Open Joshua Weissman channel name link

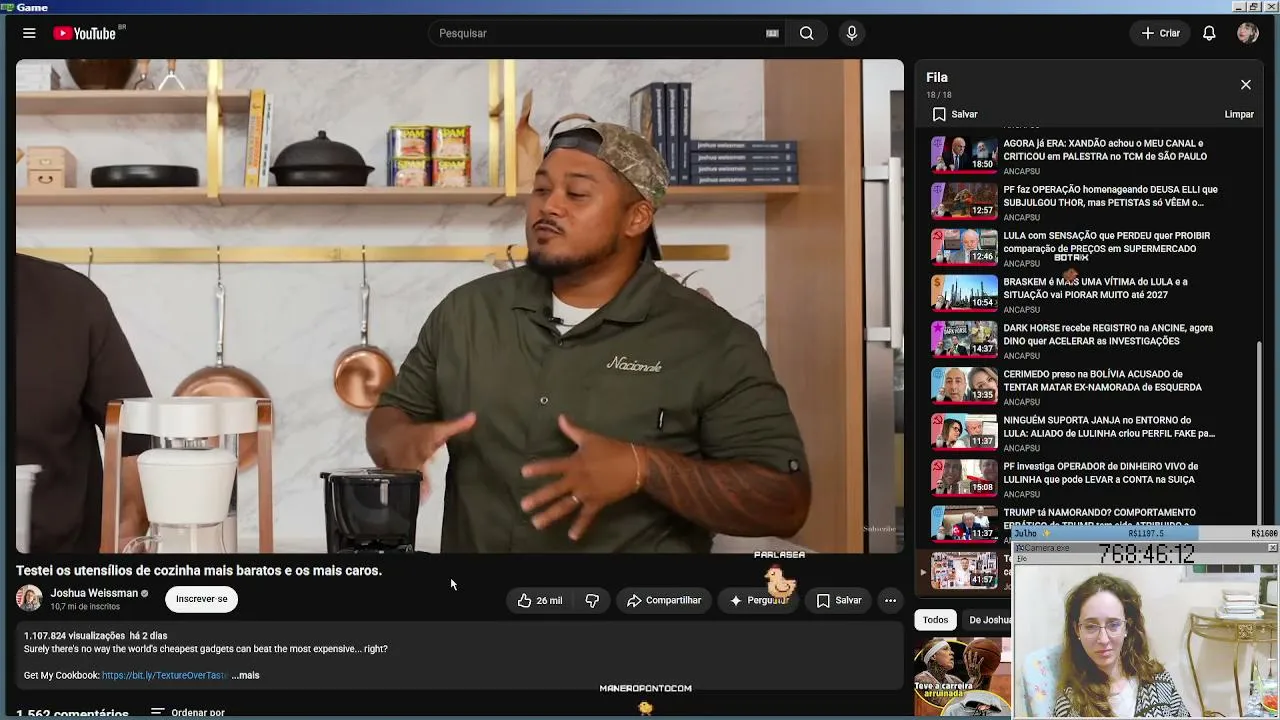click(x=94, y=593)
